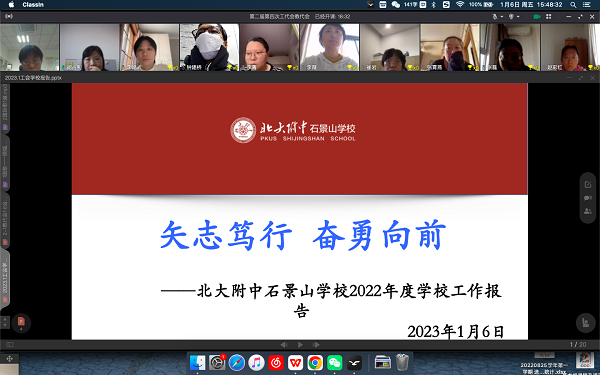Screen dimensions: 600x375
Task: Expand the microphone device dropdown arrow
Action: coord(502,16)
